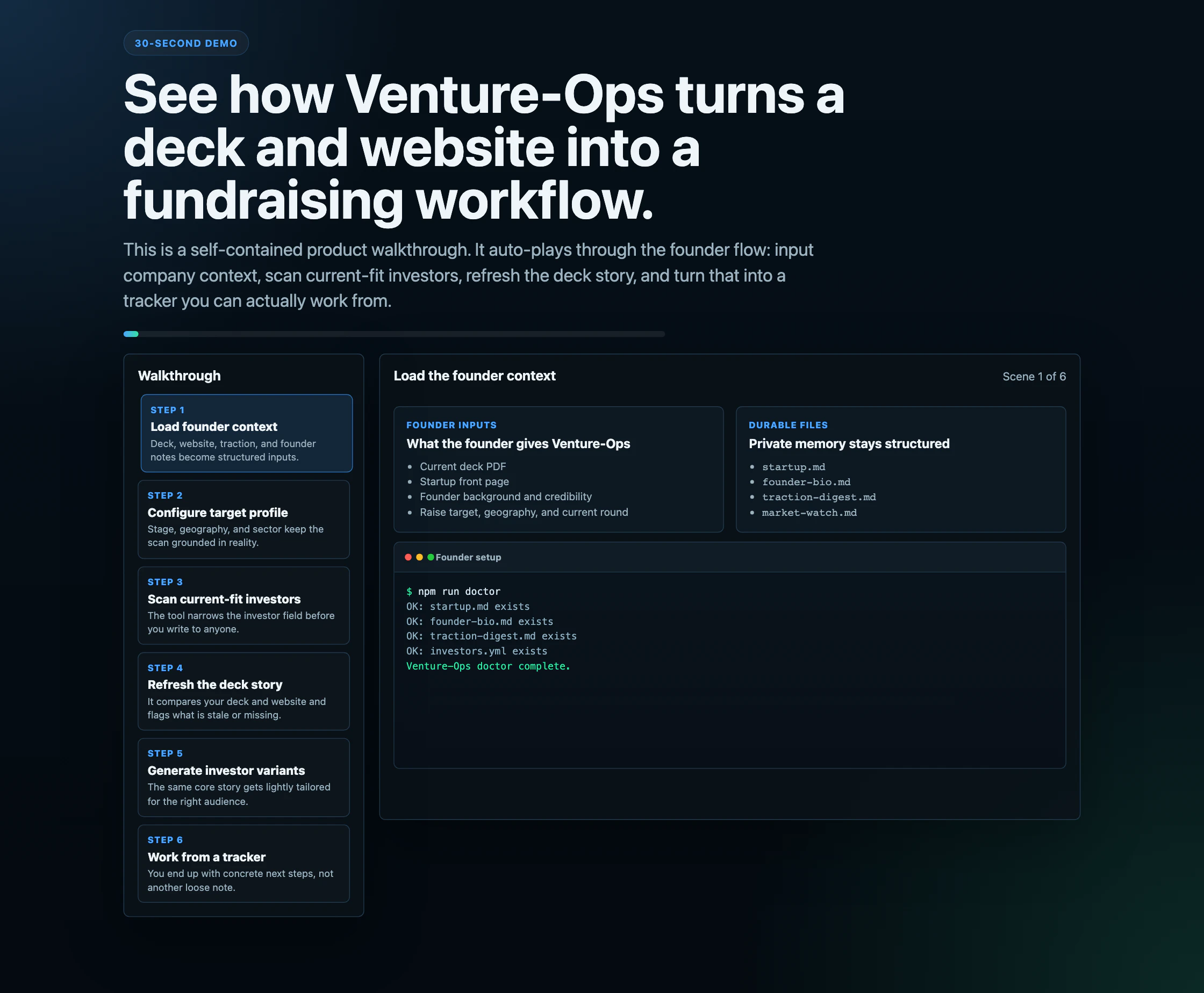Image resolution: width=1204 pixels, height=993 pixels.
Task: Click 'Venture-Ops doctor complete.' green line
Action: [x=488, y=666]
